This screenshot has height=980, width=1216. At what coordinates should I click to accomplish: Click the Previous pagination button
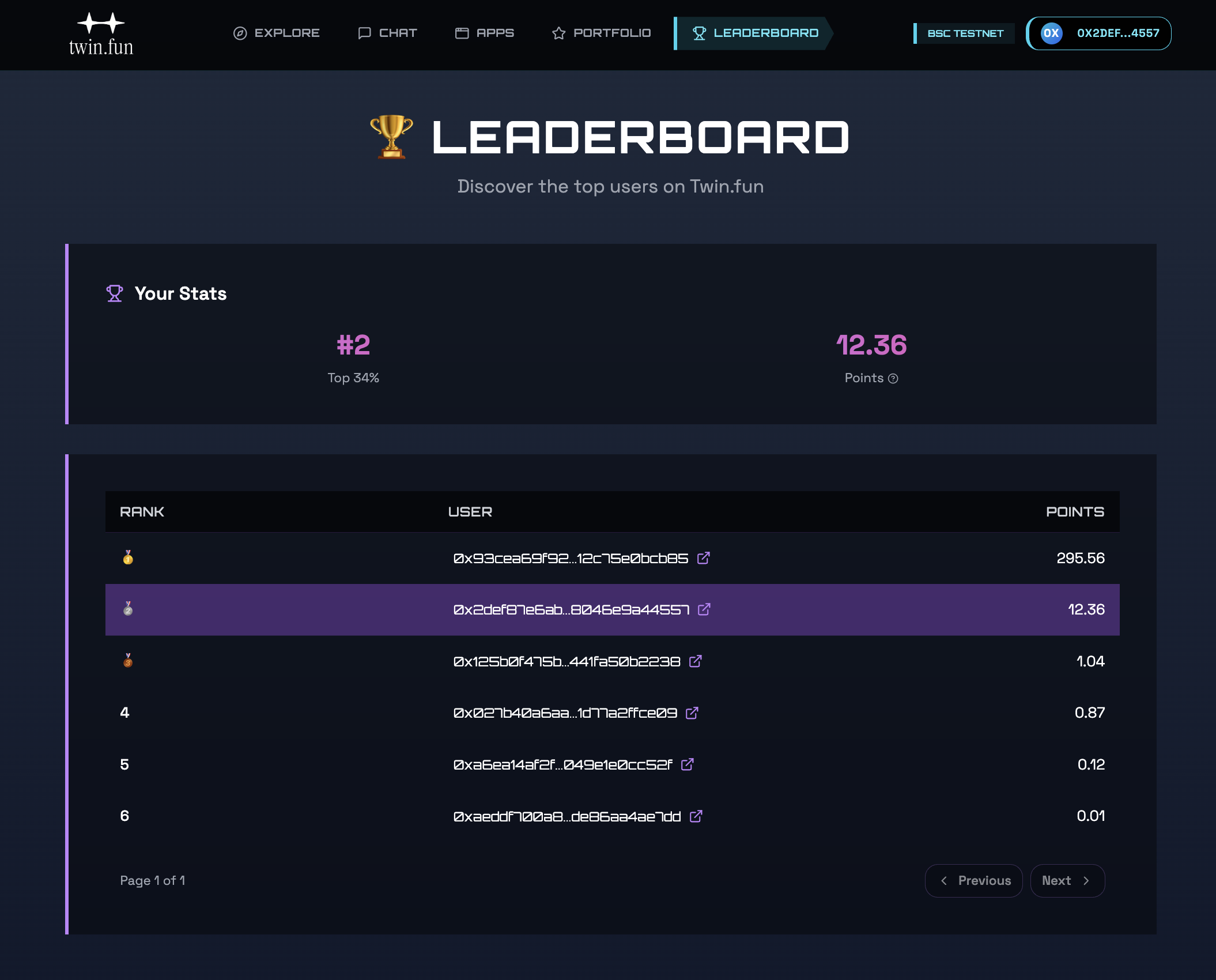[973, 880]
